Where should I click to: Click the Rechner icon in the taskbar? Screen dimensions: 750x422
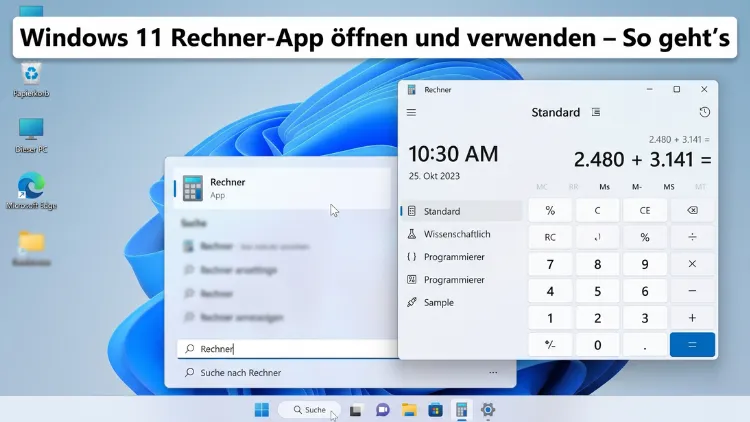click(462, 410)
